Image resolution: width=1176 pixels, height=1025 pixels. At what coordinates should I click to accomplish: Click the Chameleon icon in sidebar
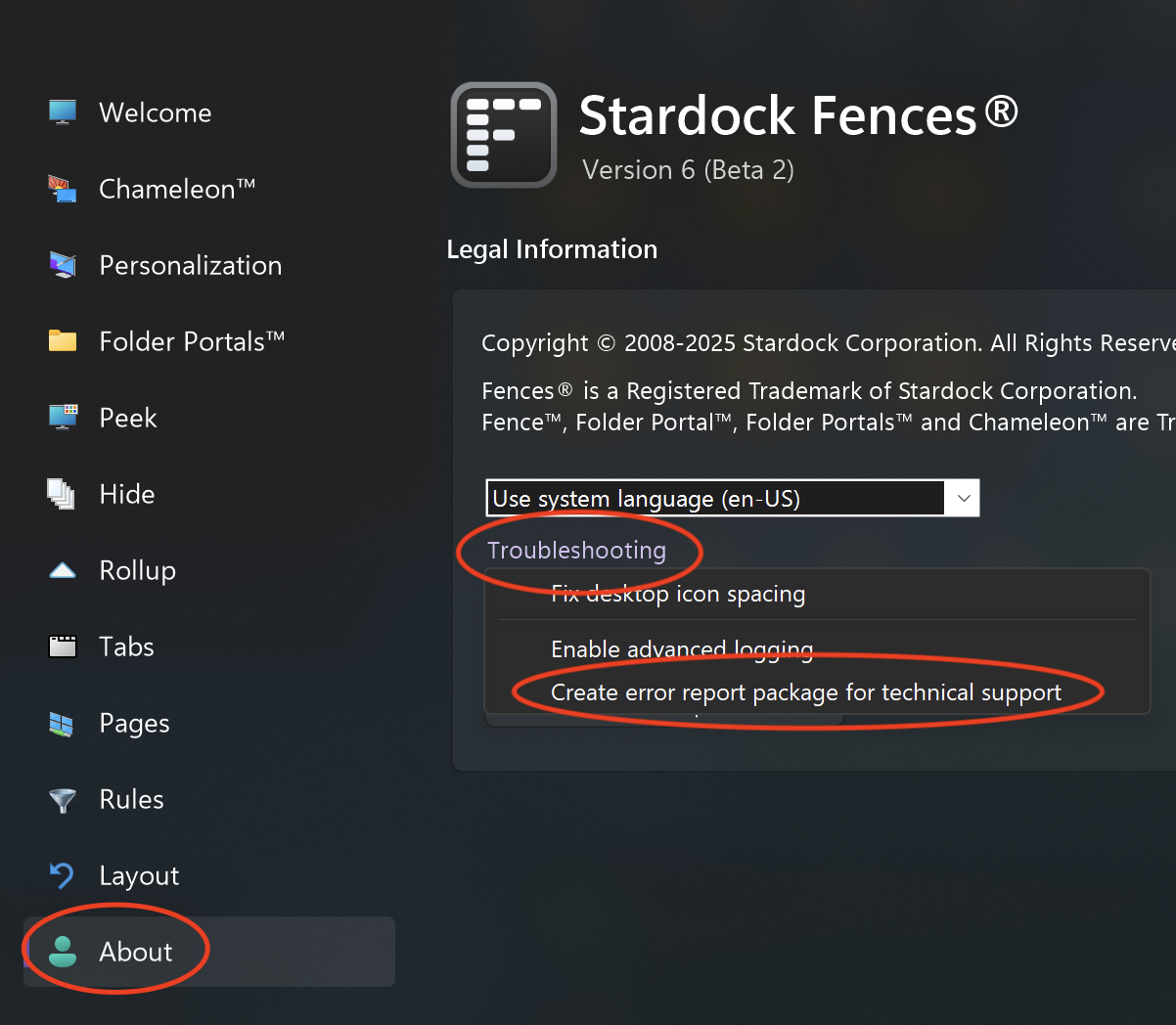click(63, 189)
